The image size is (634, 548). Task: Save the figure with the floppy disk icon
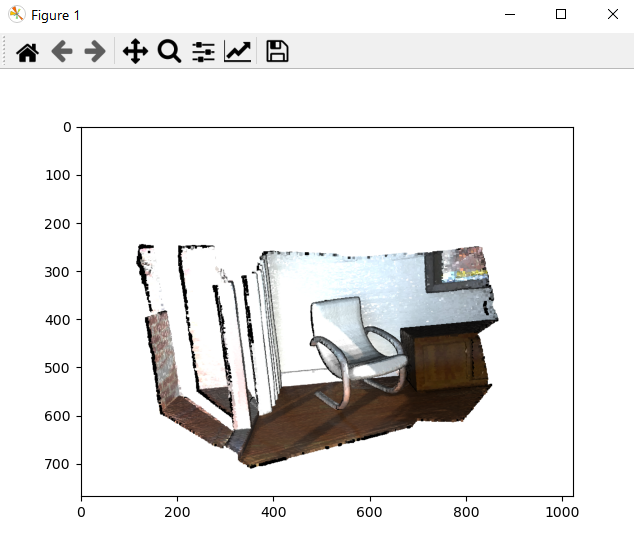(x=277, y=52)
